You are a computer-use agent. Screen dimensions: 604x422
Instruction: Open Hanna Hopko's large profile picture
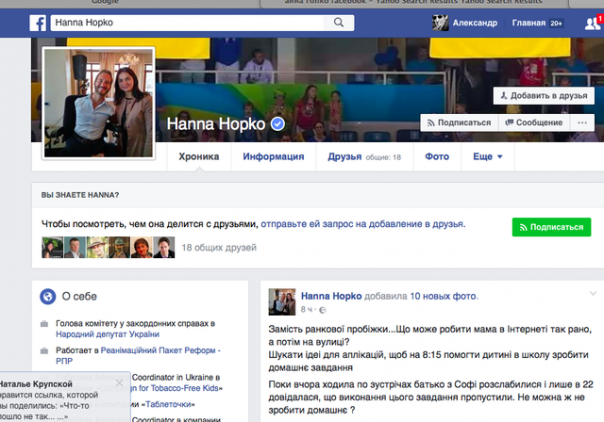pyautogui.click(x=99, y=103)
